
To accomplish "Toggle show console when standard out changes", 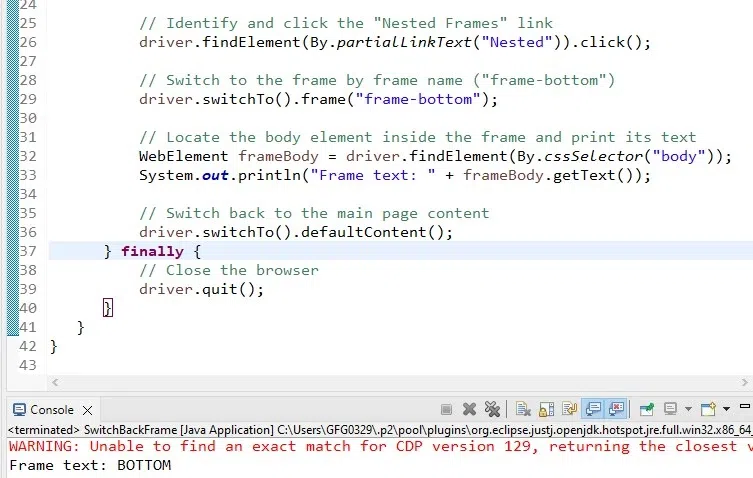I will coord(592,409).
